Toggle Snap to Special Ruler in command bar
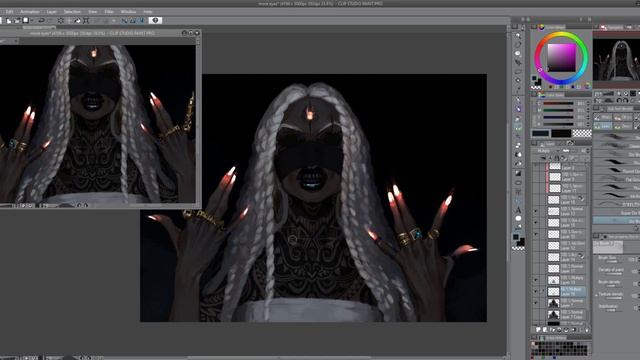640x360 pixels. [x=133, y=20]
